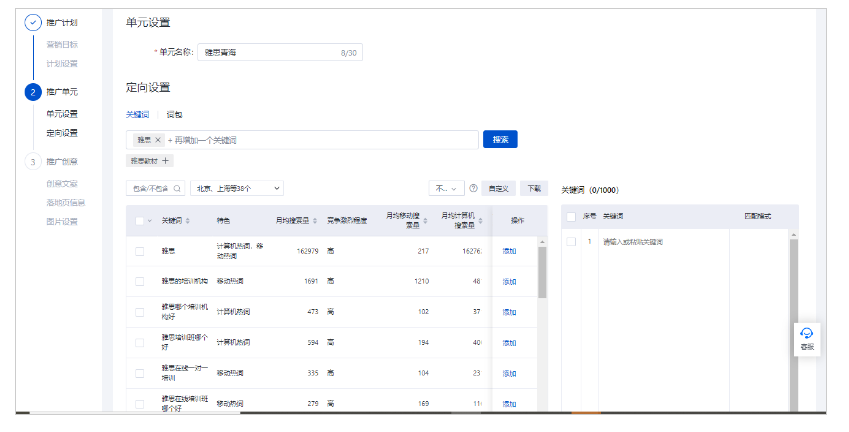Click the blue 搜索 button
Screen dimensions: 849x432
500,140
